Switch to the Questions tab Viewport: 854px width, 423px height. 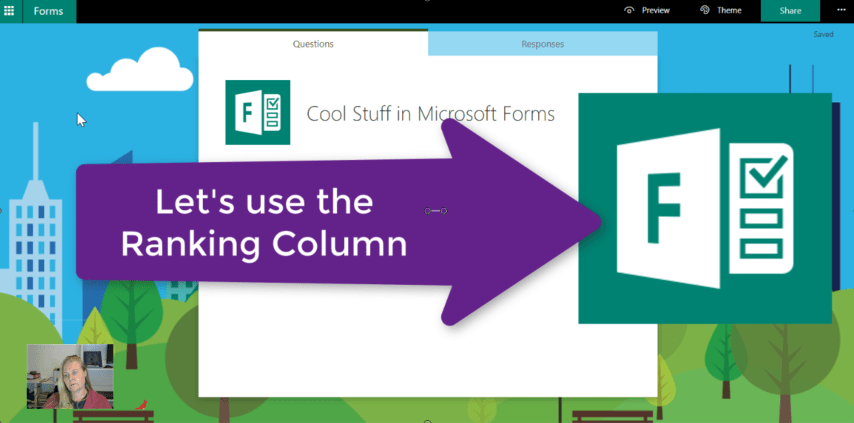pos(313,44)
